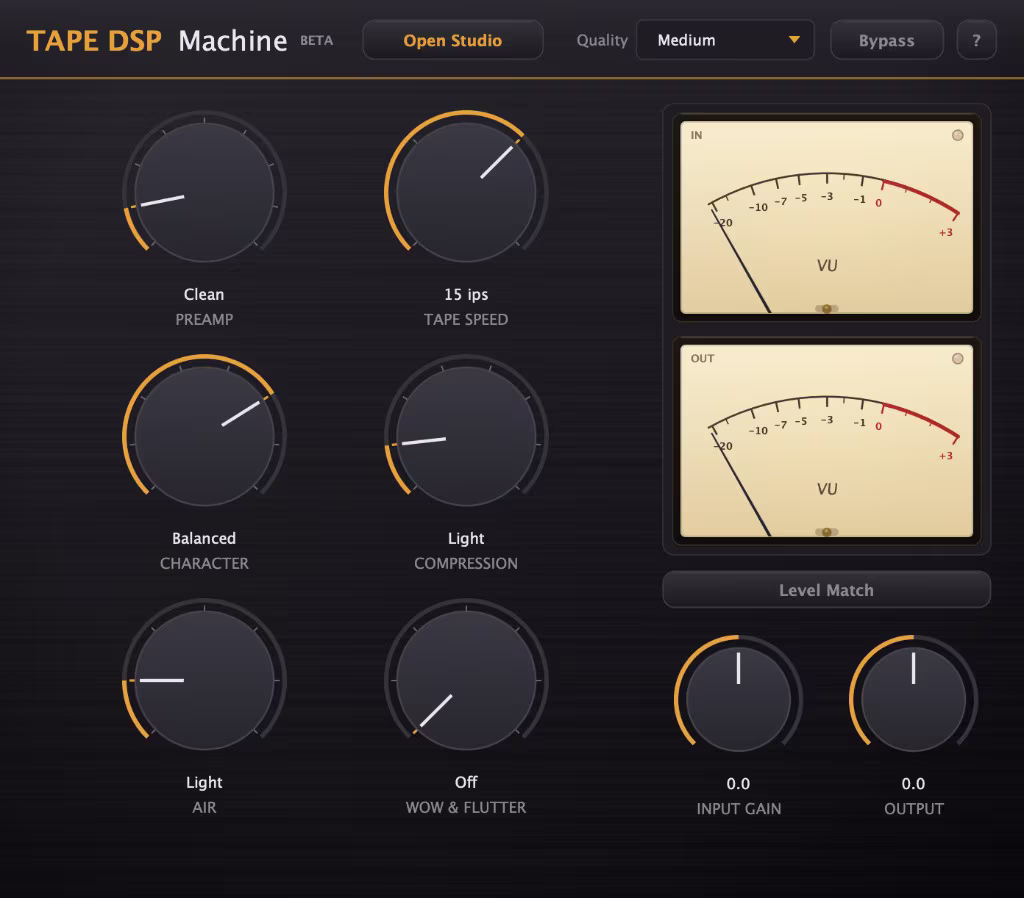The height and width of the screenshot is (898, 1024).
Task: Toggle the Bypass button
Action: coord(887,40)
